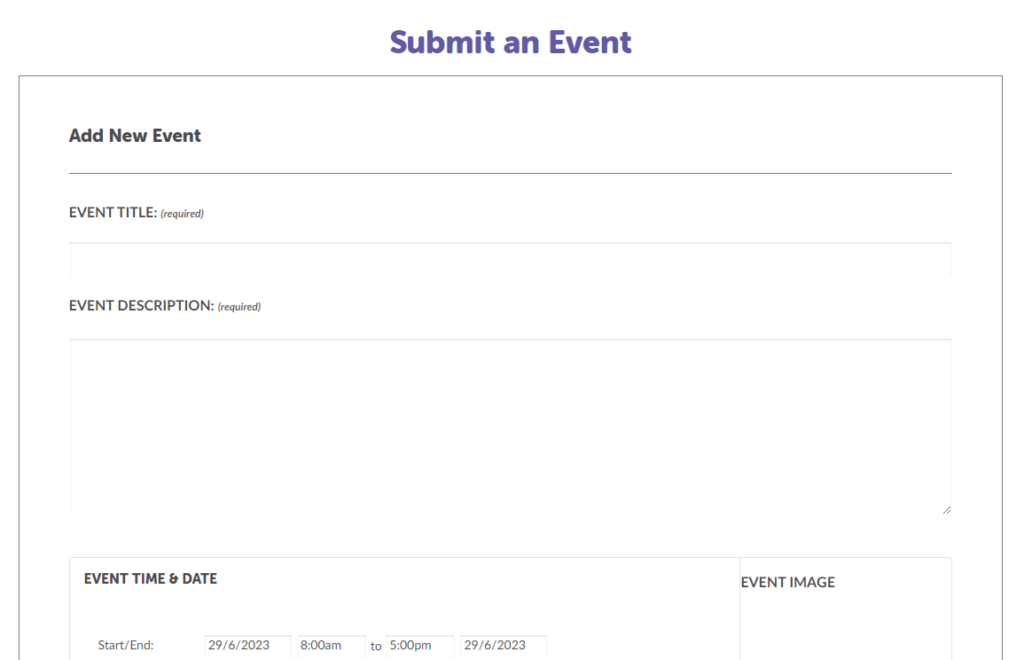1024x660 pixels.
Task: Open the start date field
Action: [248, 646]
